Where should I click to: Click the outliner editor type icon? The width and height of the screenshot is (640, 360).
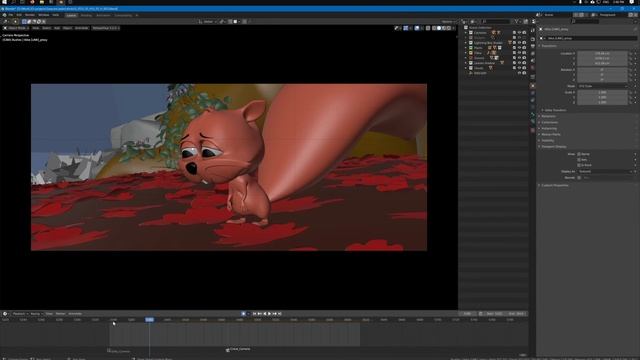point(465,21)
